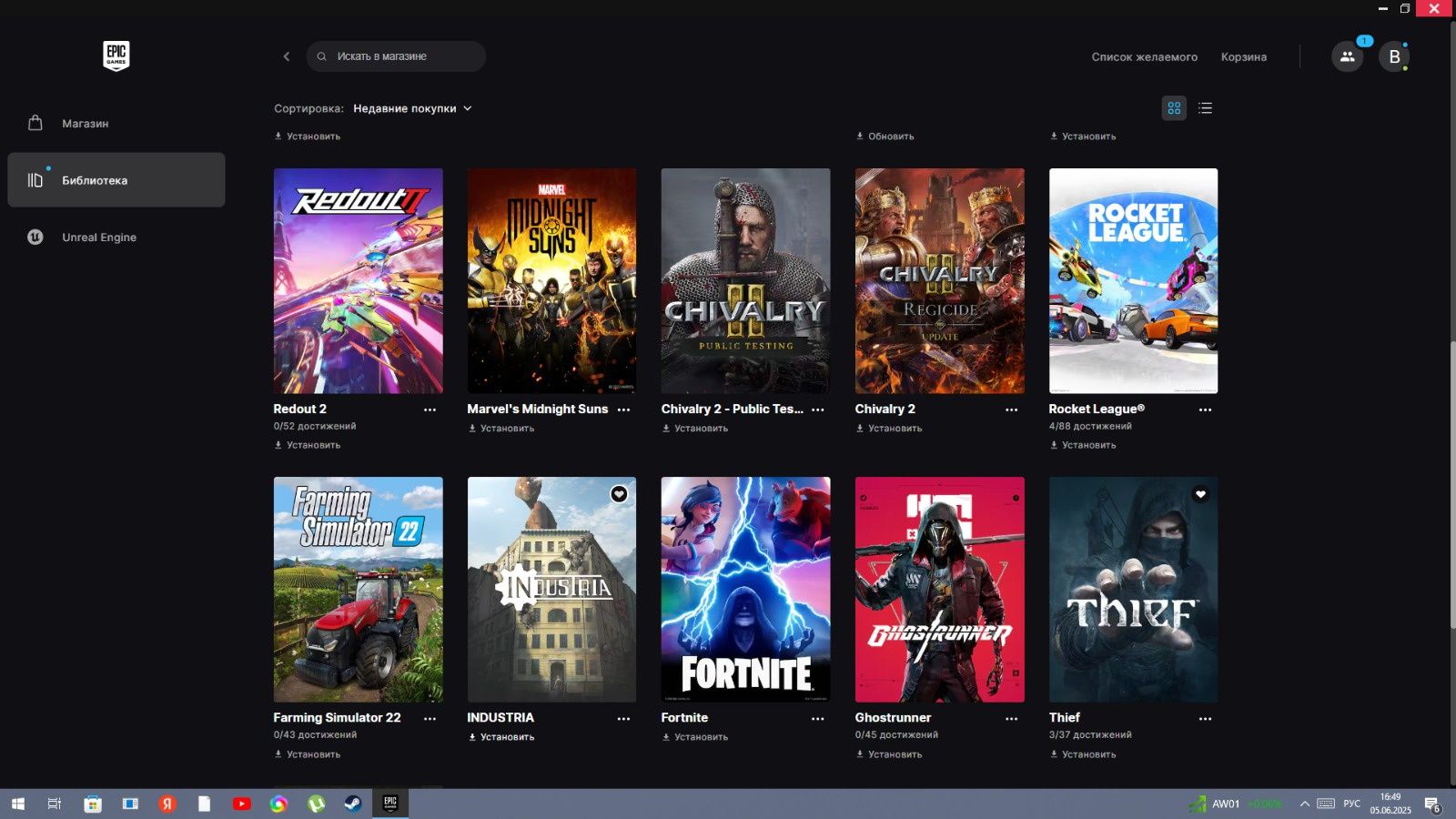Open the three-dot menu for INDUSTRIA
Viewport: 1456px width, 819px height.
click(x=623, y=718)
